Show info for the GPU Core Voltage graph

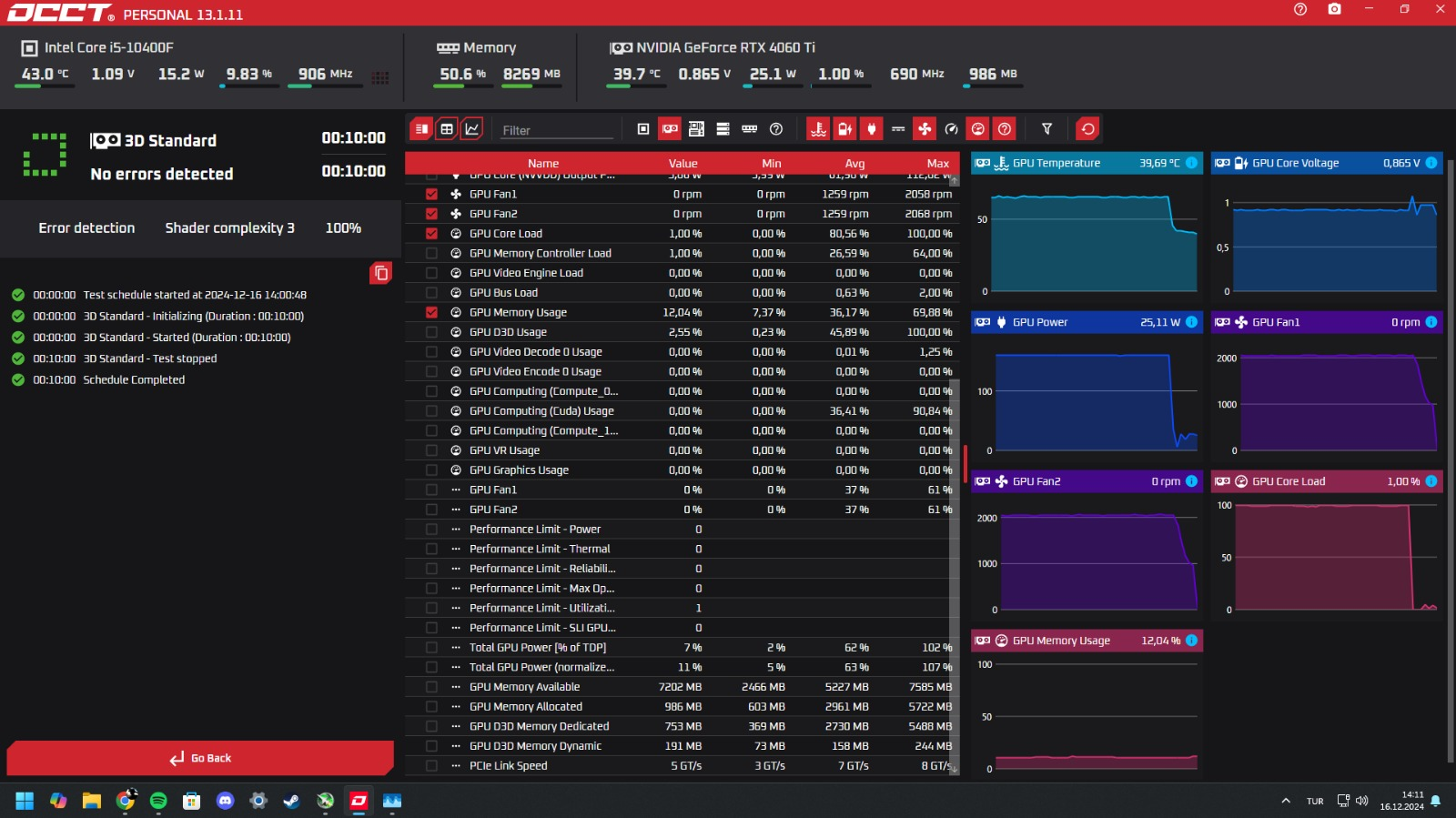pos(1431,163)
